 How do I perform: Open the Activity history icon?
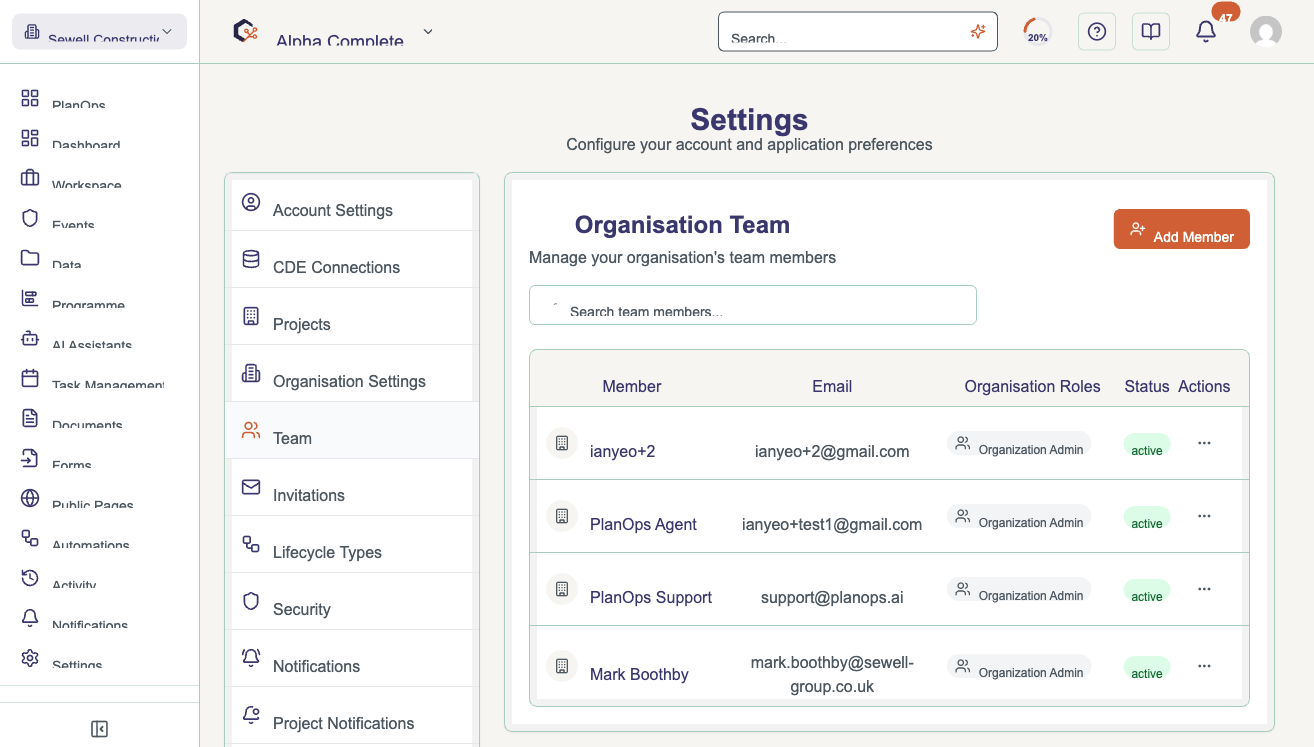click(x=30, y=578)
